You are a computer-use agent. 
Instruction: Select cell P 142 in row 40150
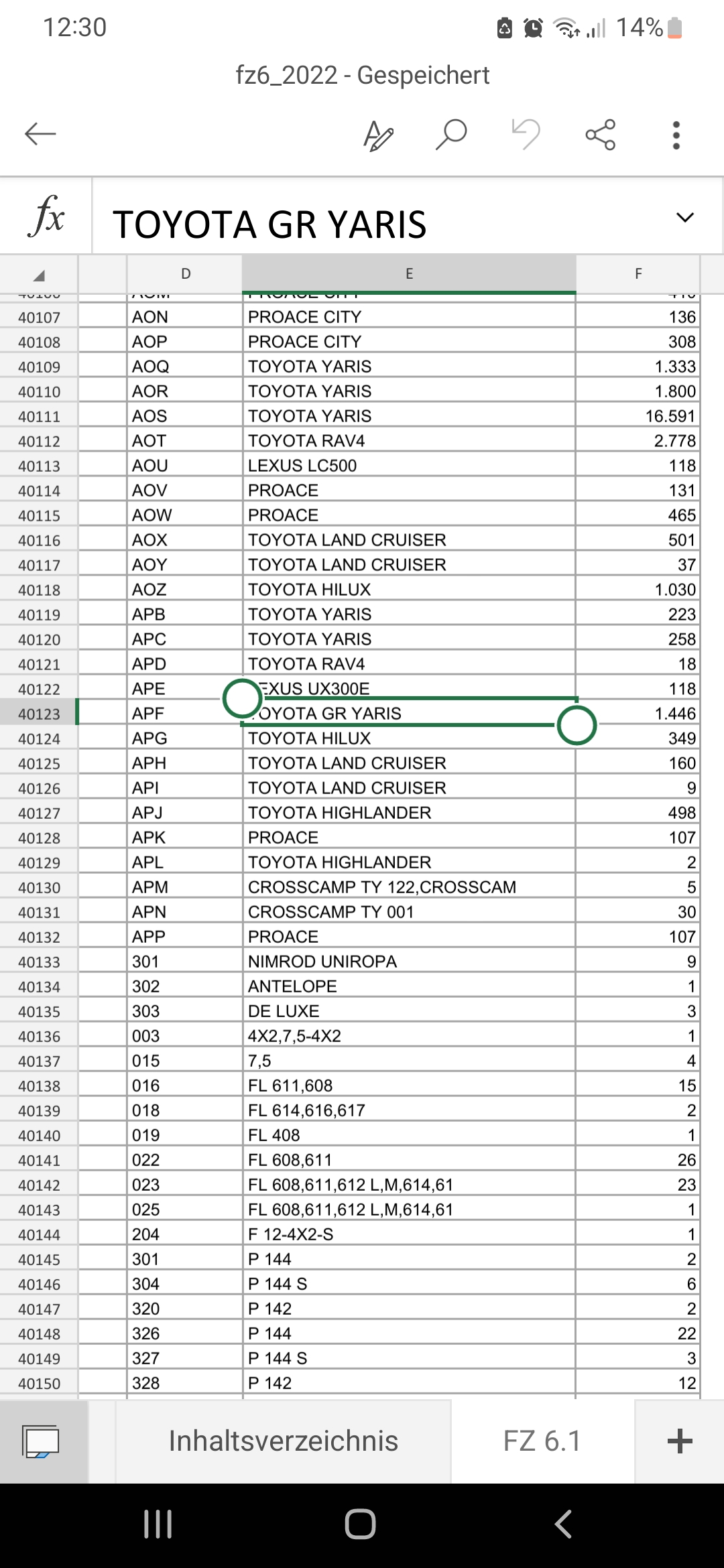click(x=409, y=1383)
